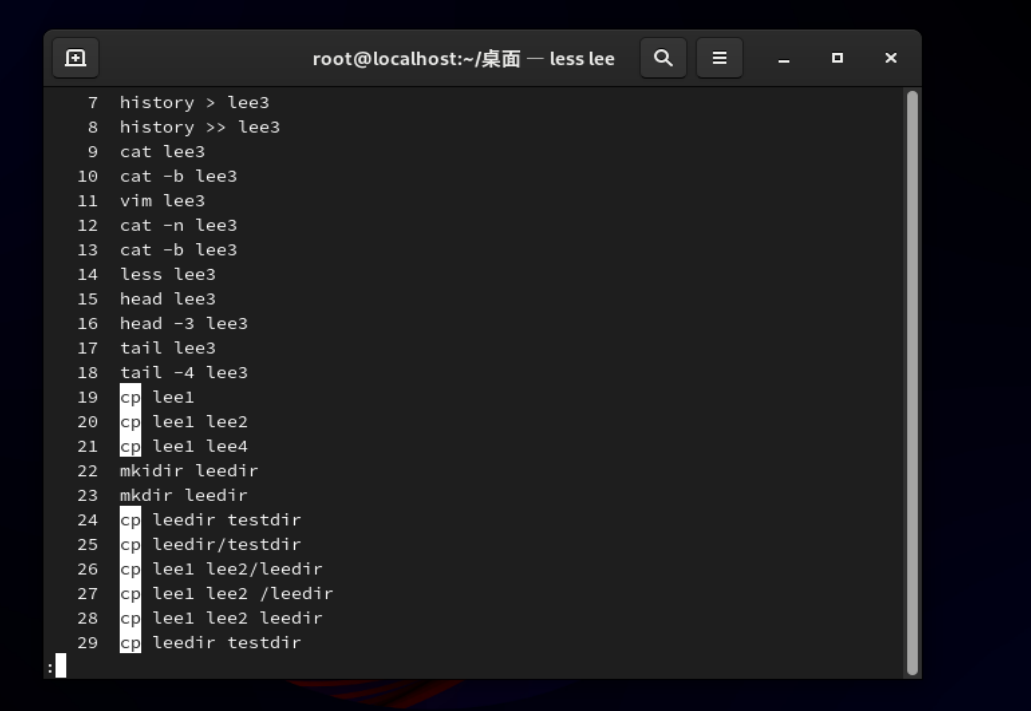The image size is (1031, 711).
Task: Select line 22 'mkidir leedir'
Action: point(189,471)
